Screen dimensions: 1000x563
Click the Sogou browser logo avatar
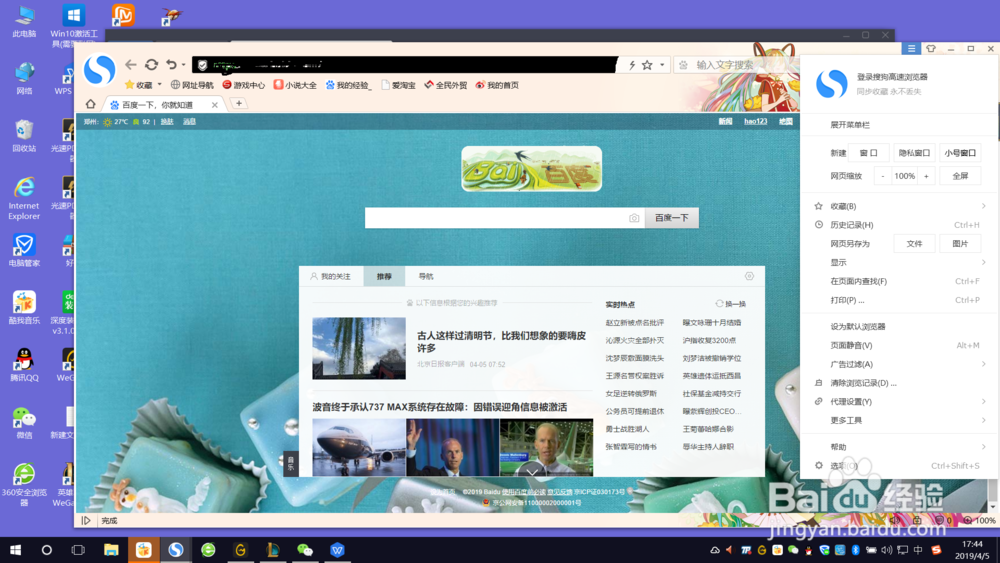pyautogui.click(x=100, y=69)
